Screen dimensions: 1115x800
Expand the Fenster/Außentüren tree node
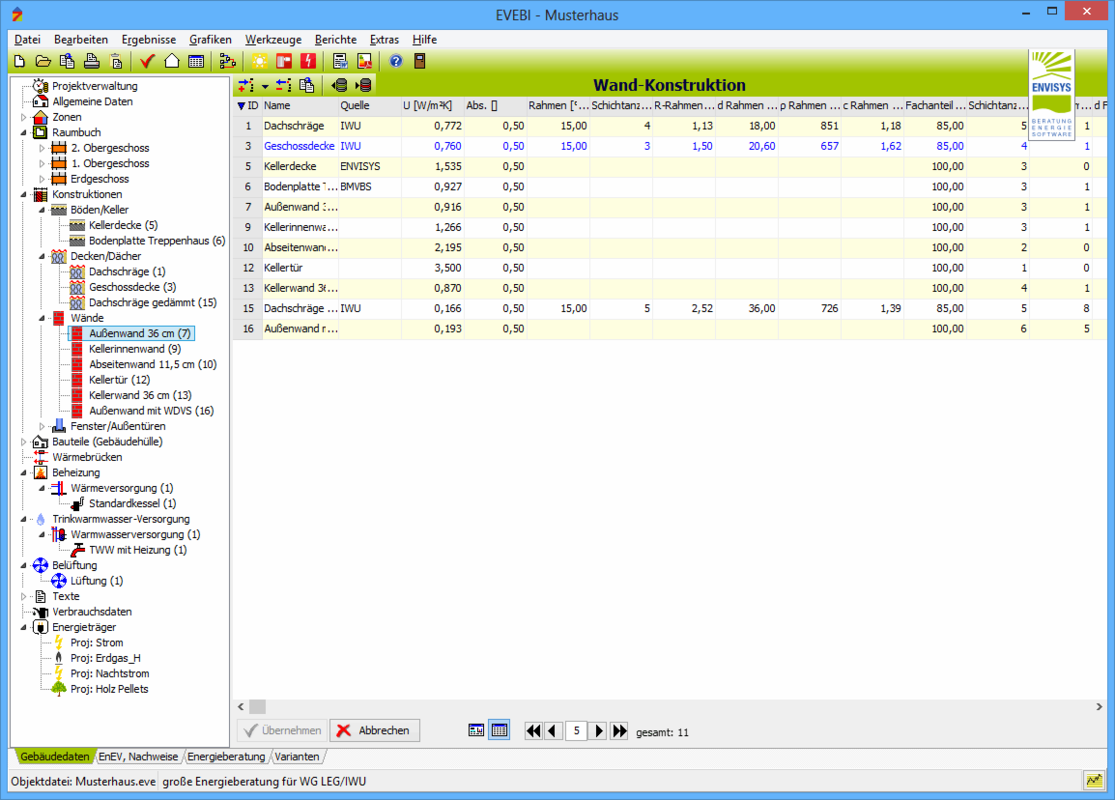point(42,426)
